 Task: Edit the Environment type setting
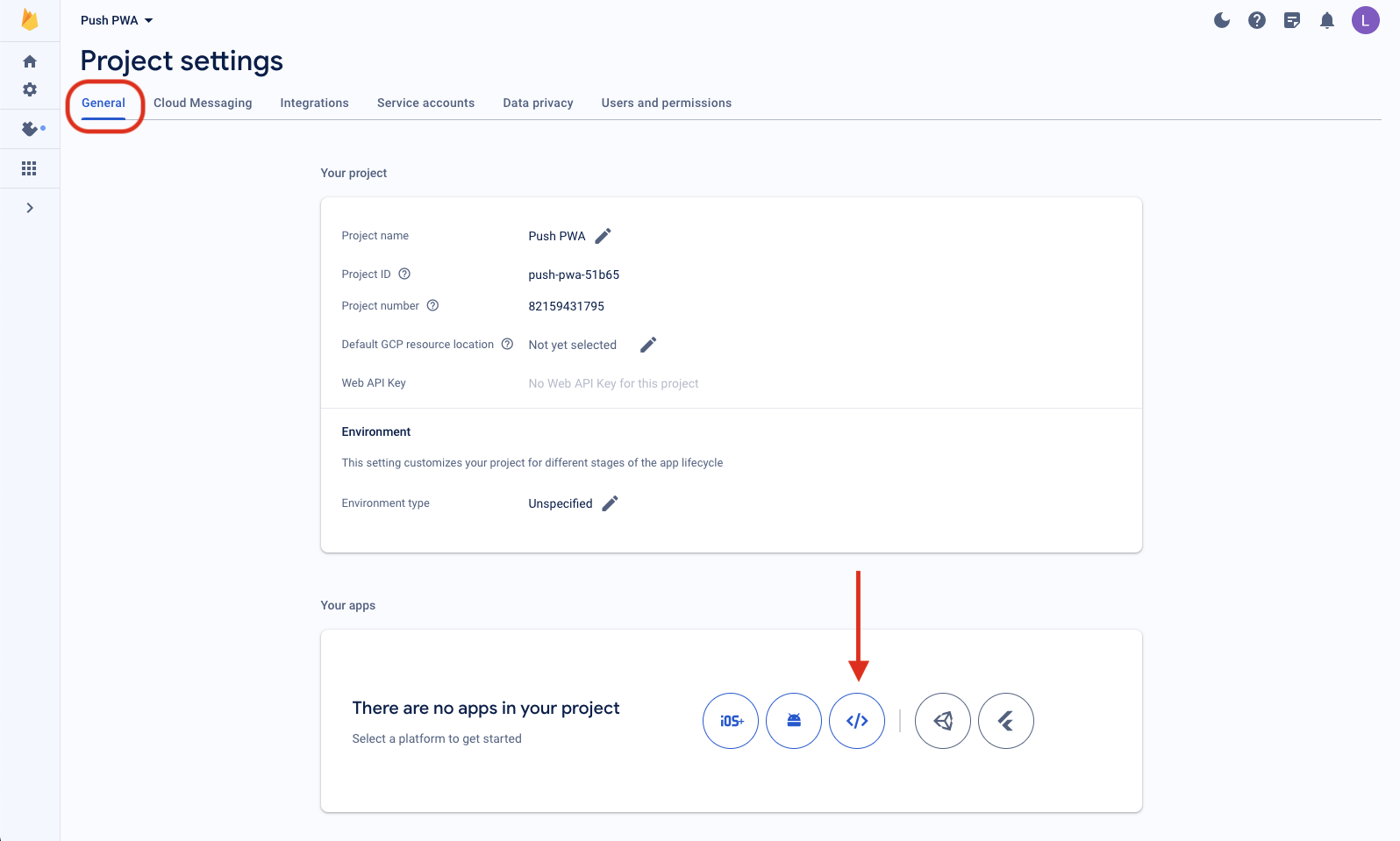click(x=610, y=503)
